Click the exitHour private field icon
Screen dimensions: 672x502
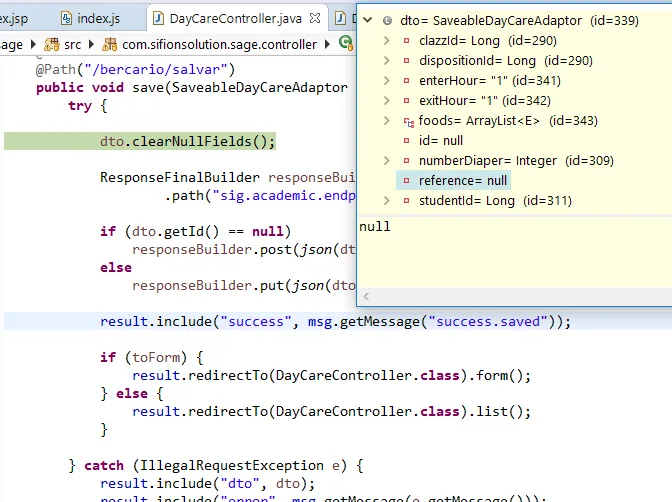[x=406, y=101]
